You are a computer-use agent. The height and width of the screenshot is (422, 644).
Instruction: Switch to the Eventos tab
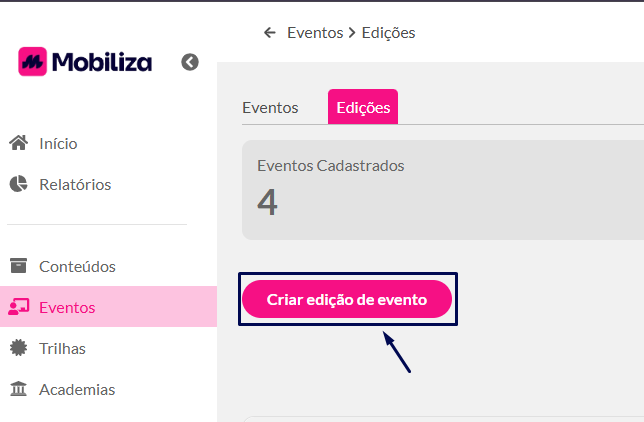(x=270, y=108)
